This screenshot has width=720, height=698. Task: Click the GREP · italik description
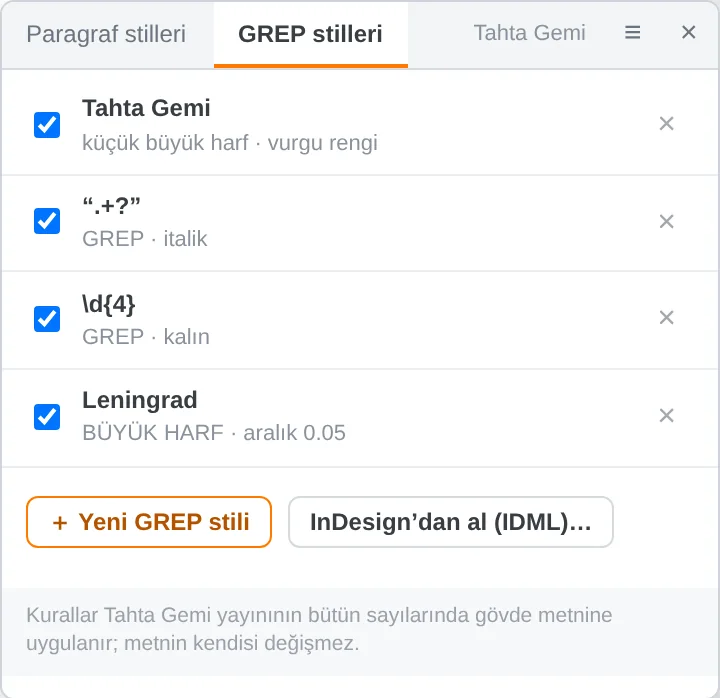(145, 239)
